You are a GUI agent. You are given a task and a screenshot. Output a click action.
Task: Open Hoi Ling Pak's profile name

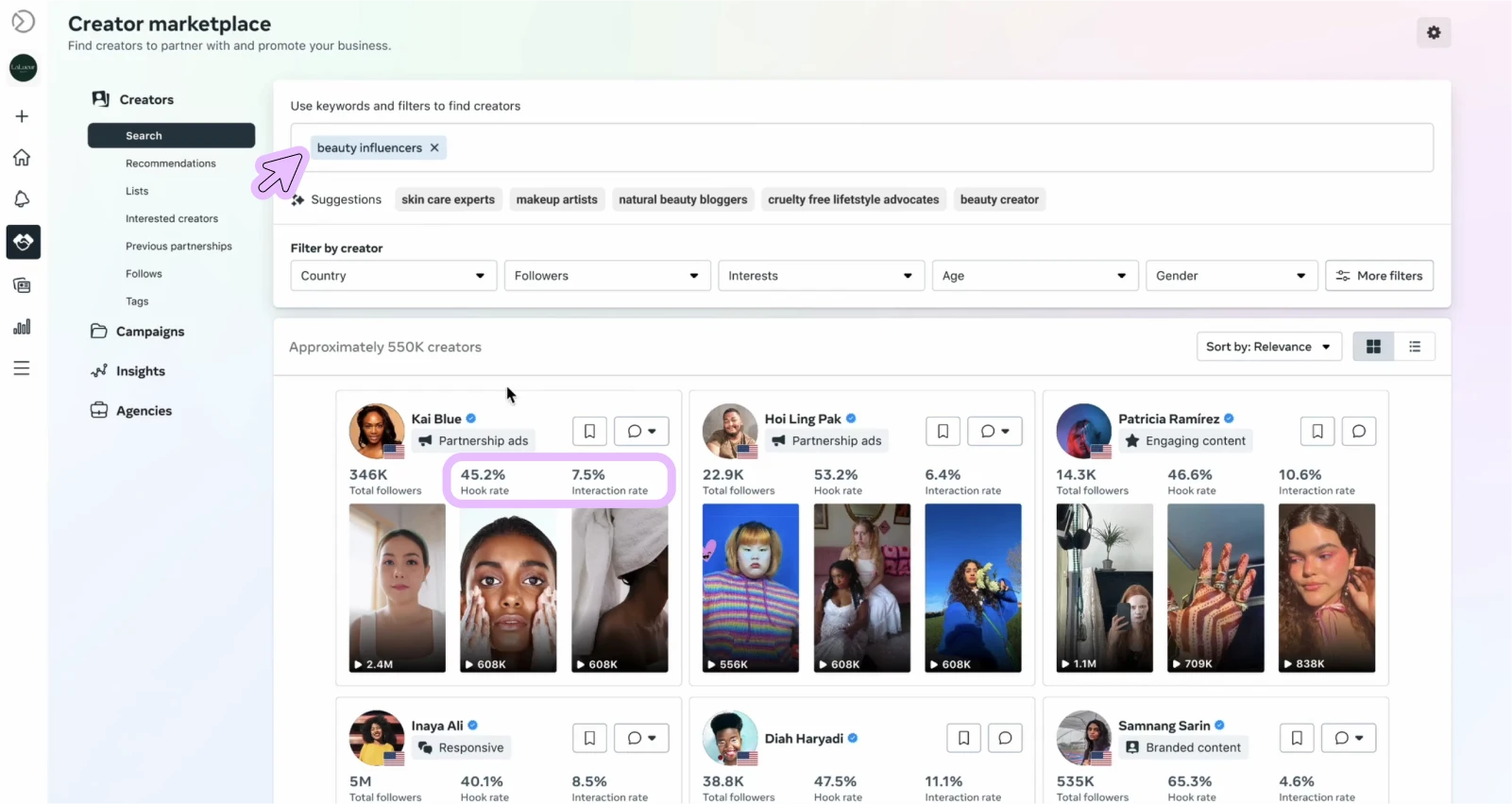[x=803, y=419]
